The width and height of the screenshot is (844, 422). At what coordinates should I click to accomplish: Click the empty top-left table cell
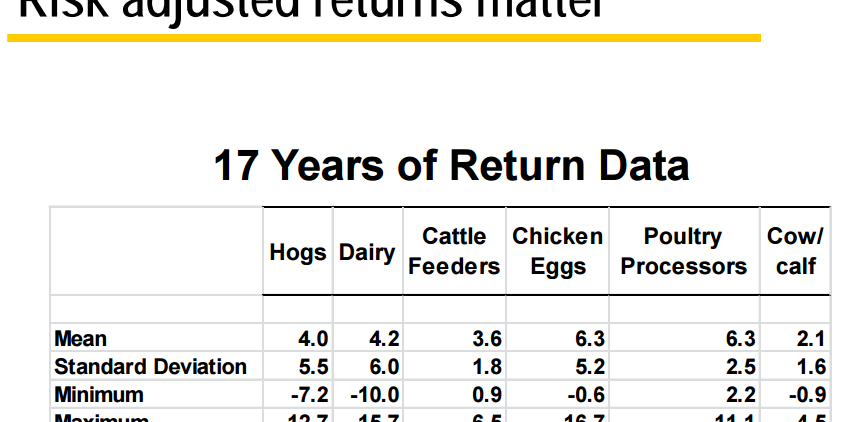(x=156, y=251)
